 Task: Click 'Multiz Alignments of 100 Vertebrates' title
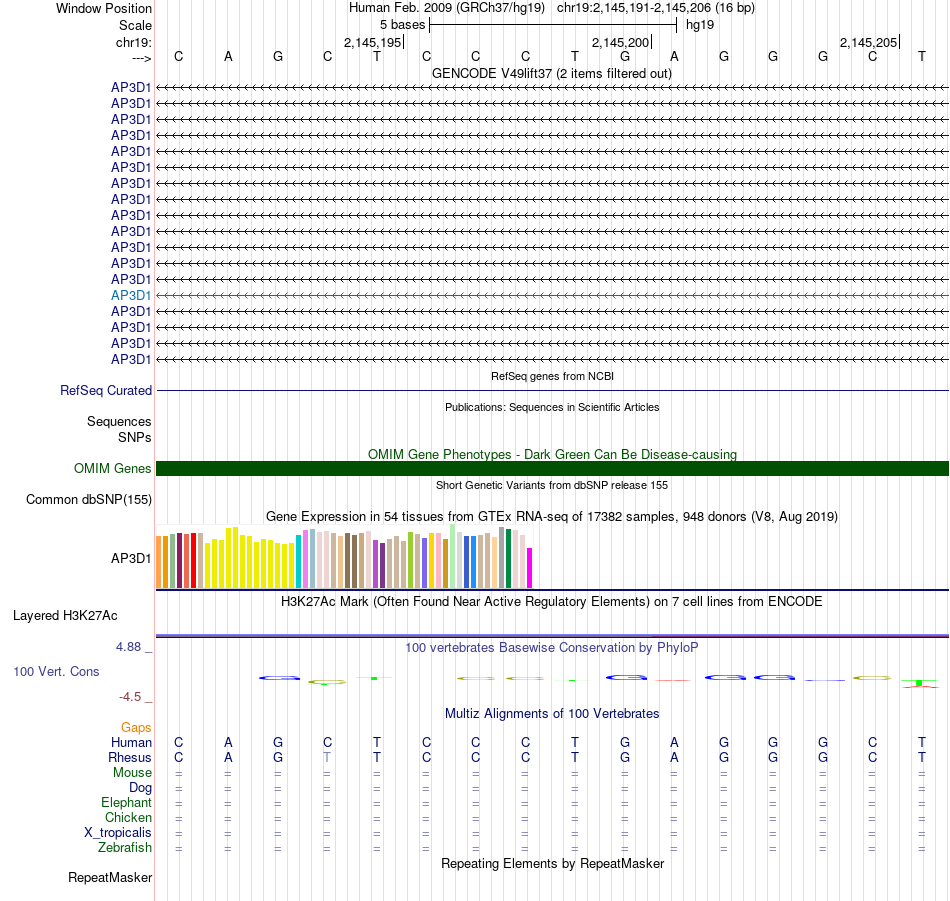pos(552,714)
